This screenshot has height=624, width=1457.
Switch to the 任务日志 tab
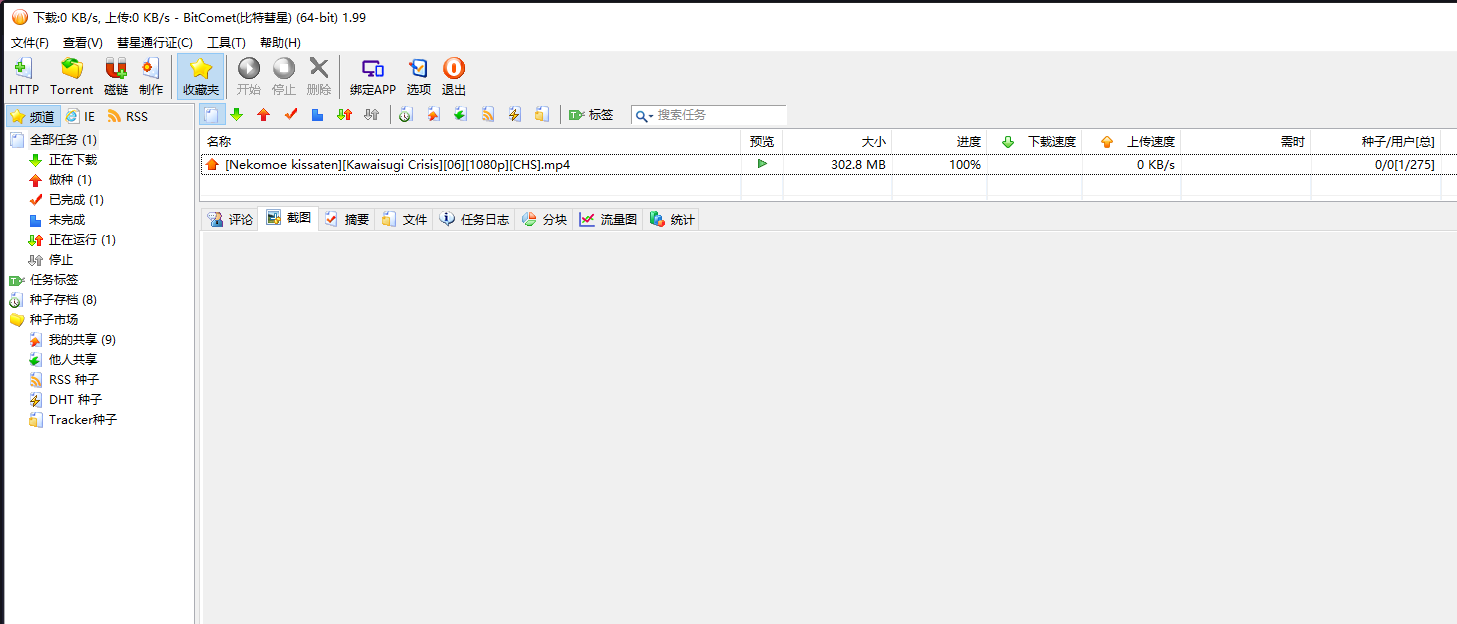pos(474,220)
